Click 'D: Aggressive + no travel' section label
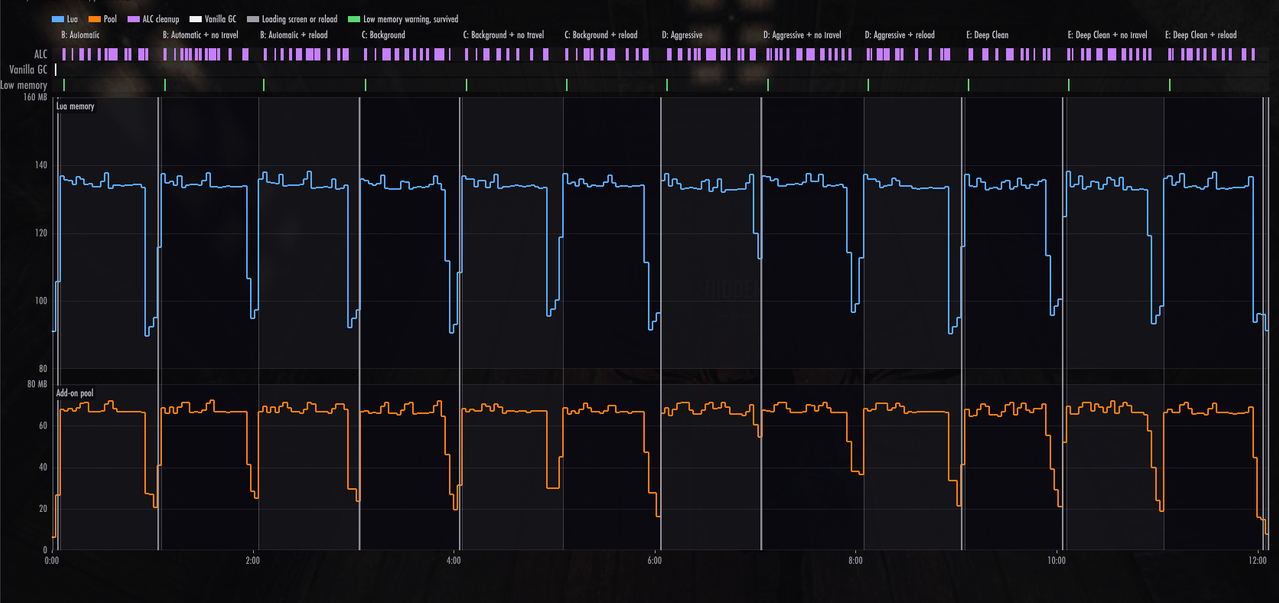Image resolution: width=1279 pixels, height=603 pixels. click(802, 35)
